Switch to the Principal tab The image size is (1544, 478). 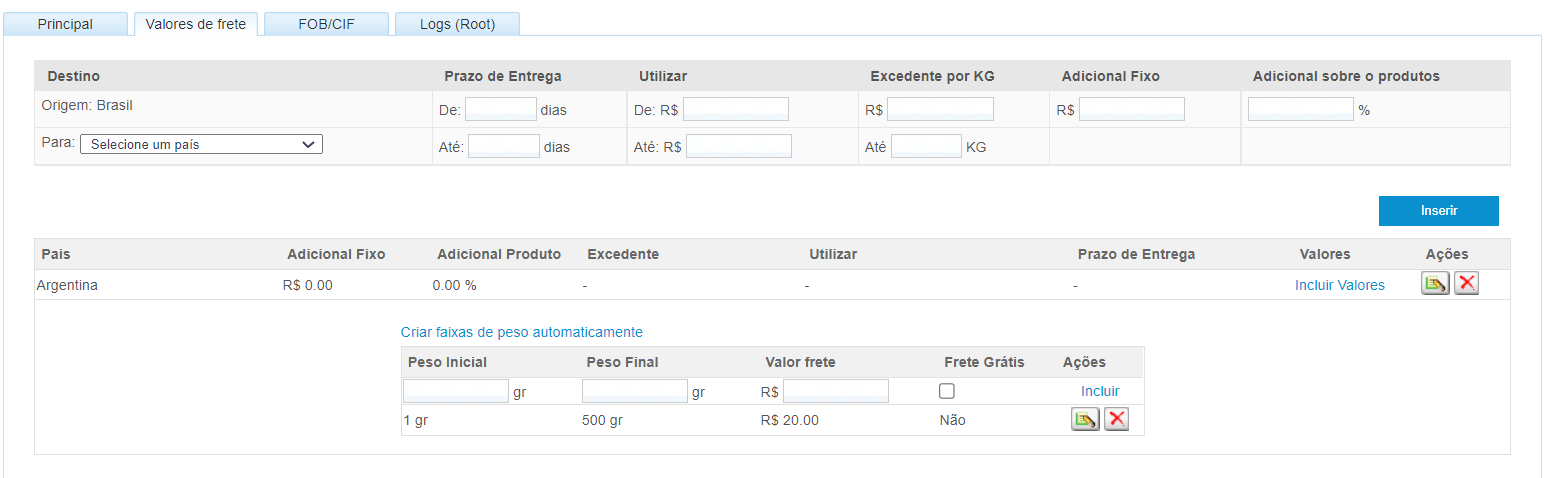click(x=65, y=24)
